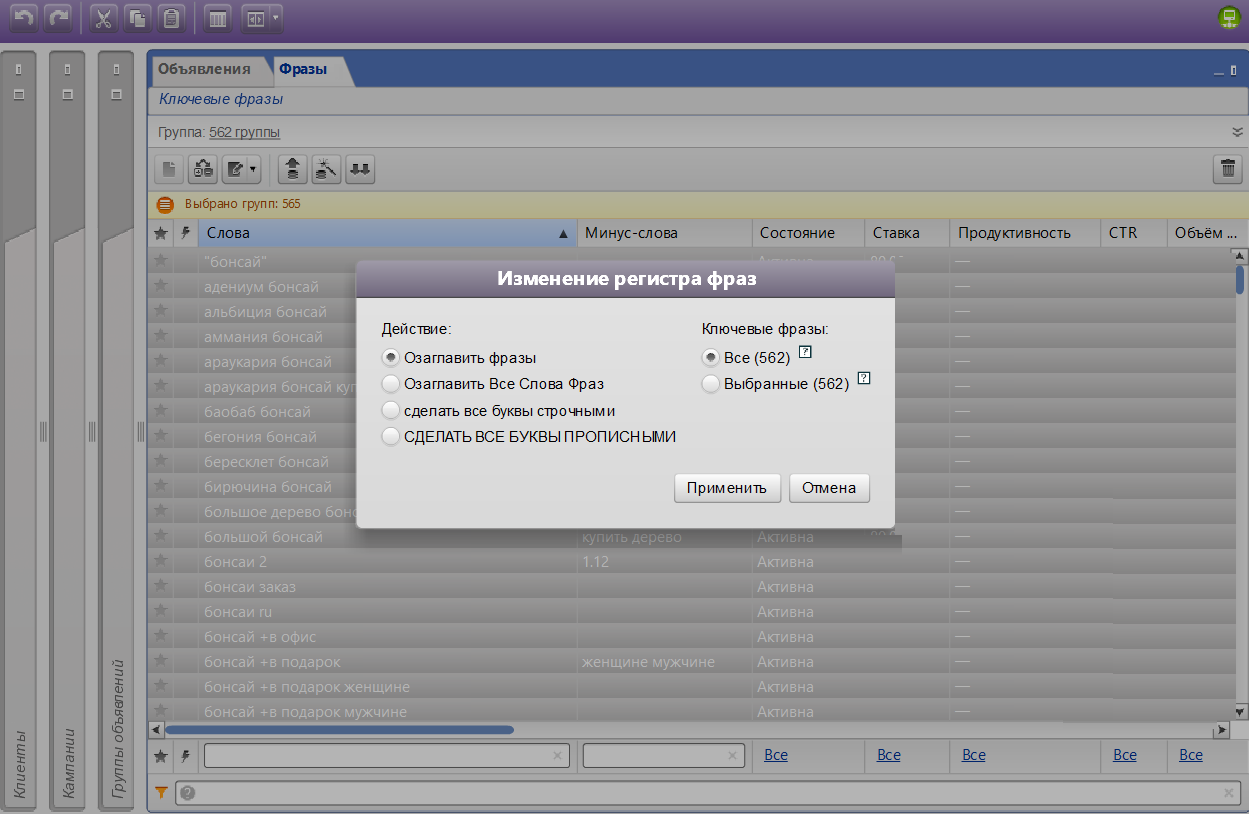This screenshot has width=1250, height=814.
Task: Click the paste clipboard icon
Action: [172, 19]
